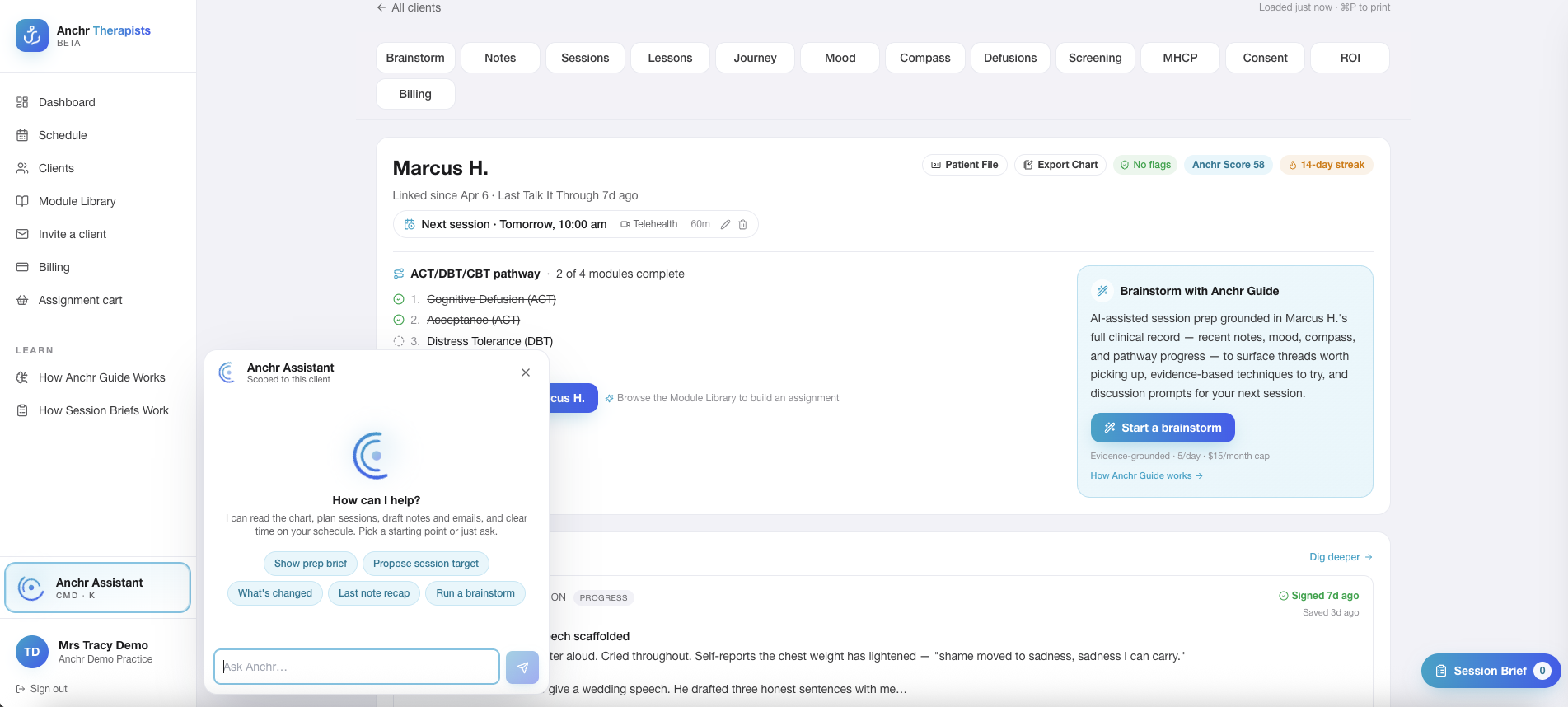Go back to All clients

point(409,7)
